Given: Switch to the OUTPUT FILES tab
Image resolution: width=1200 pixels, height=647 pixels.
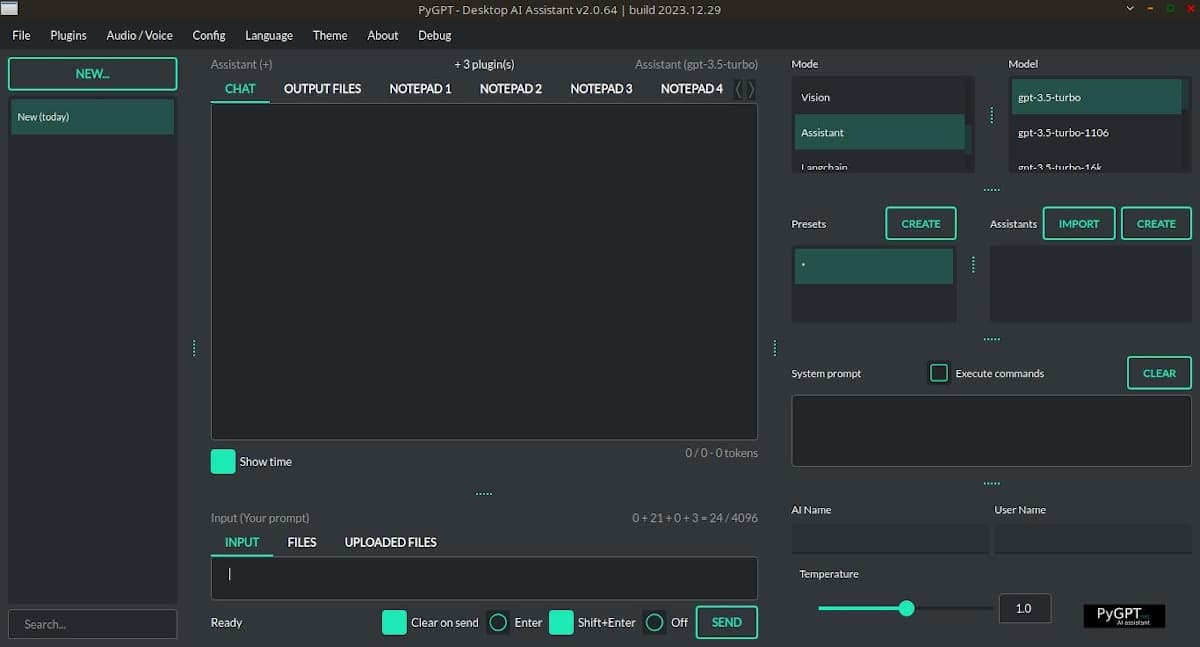Looking at the screenshot, I should point(322,88).
